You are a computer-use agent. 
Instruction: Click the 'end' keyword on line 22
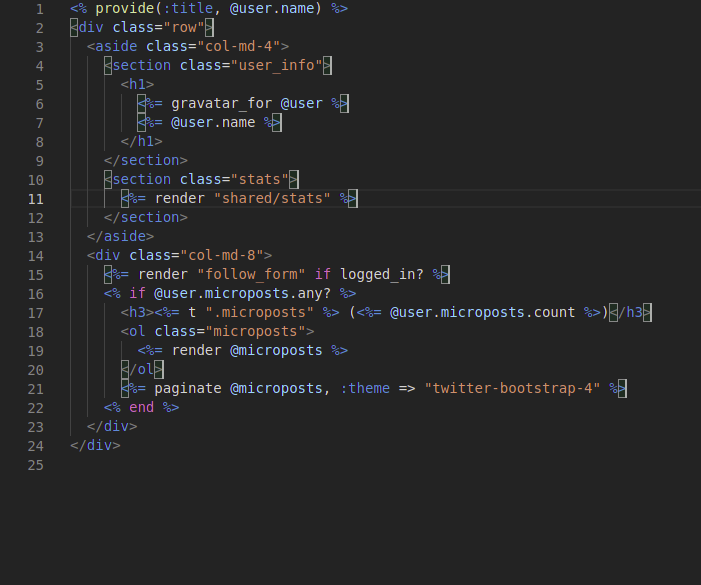141,407
